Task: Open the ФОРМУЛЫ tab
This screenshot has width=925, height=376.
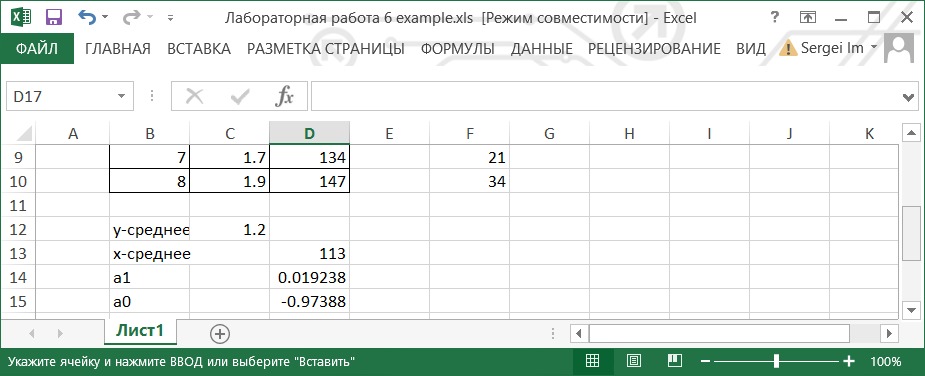Action: (x=457, y=48)
